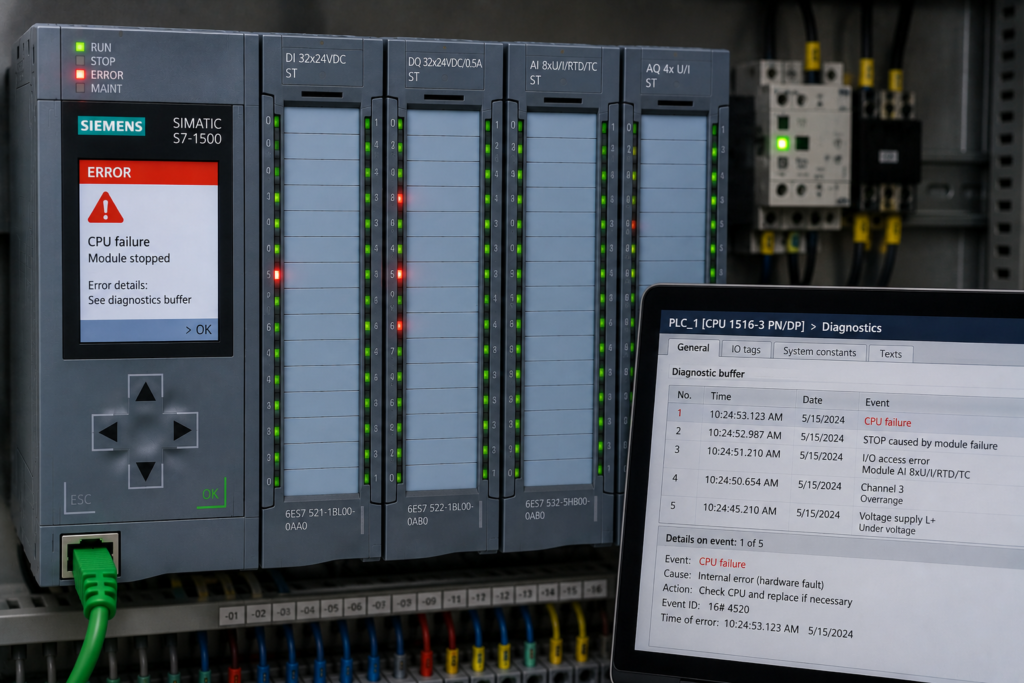
Task: Click 'See diagnostics buffer' on display
Action: coord(140,300)
